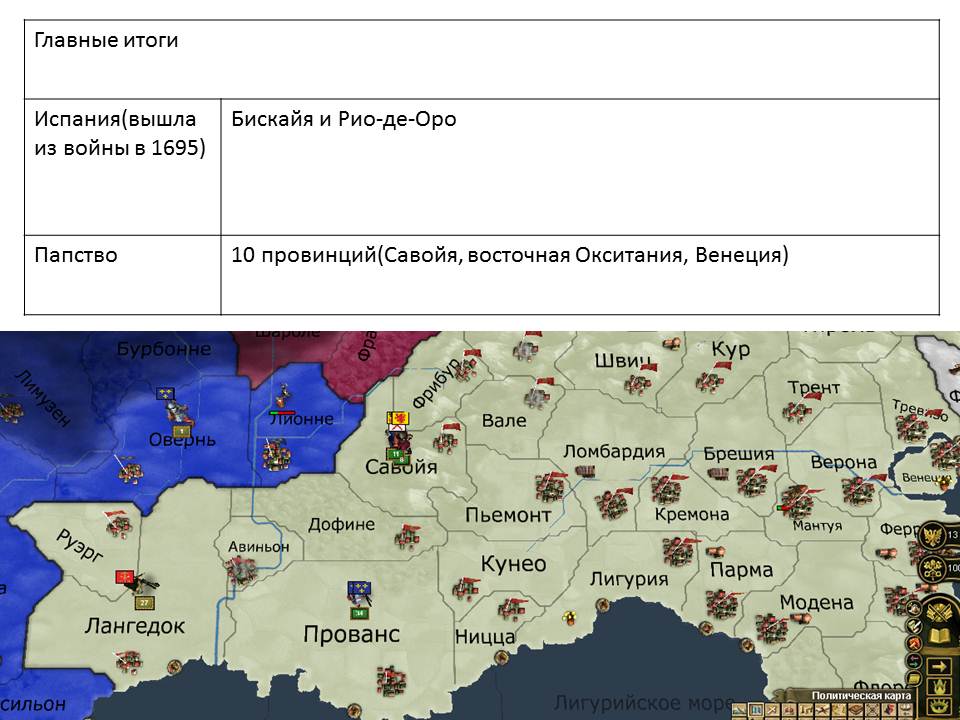Select the Кунео province label

[x=513, y=563]
